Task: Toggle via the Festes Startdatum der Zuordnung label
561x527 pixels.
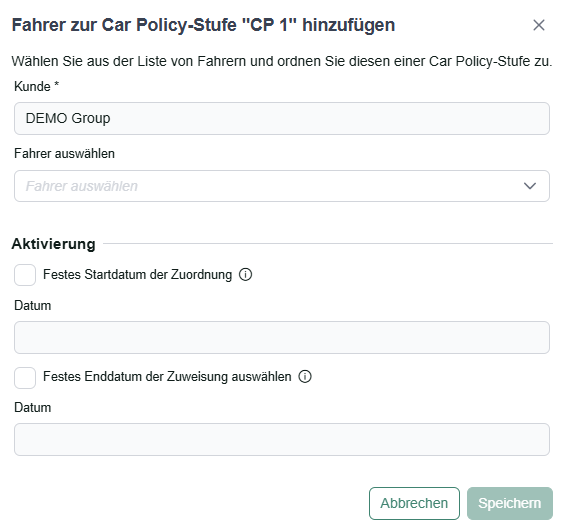Action: pyautogui.click(x=137, y=275)
